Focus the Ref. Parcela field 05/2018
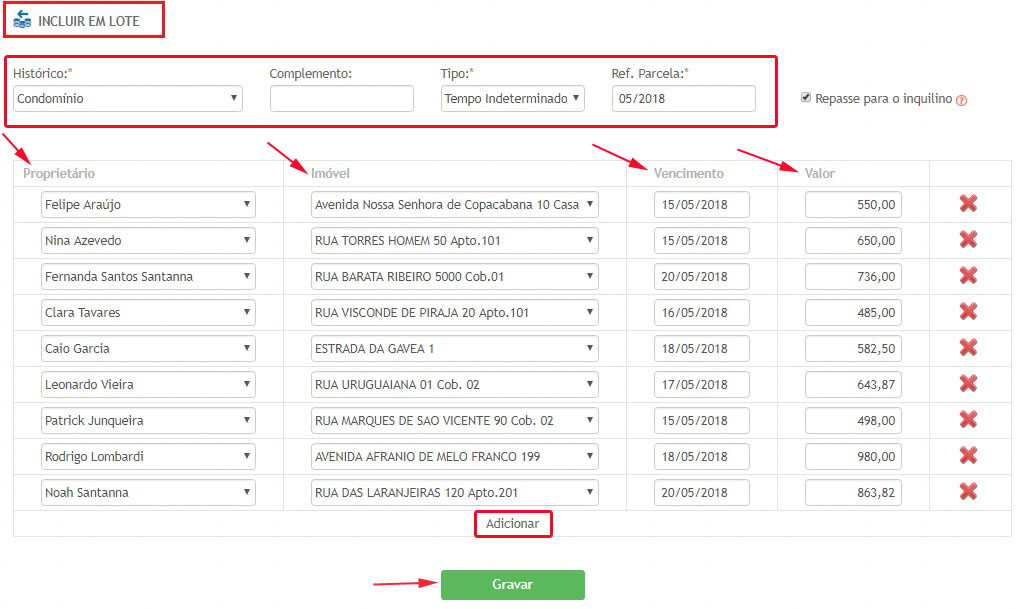The image size is (1025, 609). (683, 99)
